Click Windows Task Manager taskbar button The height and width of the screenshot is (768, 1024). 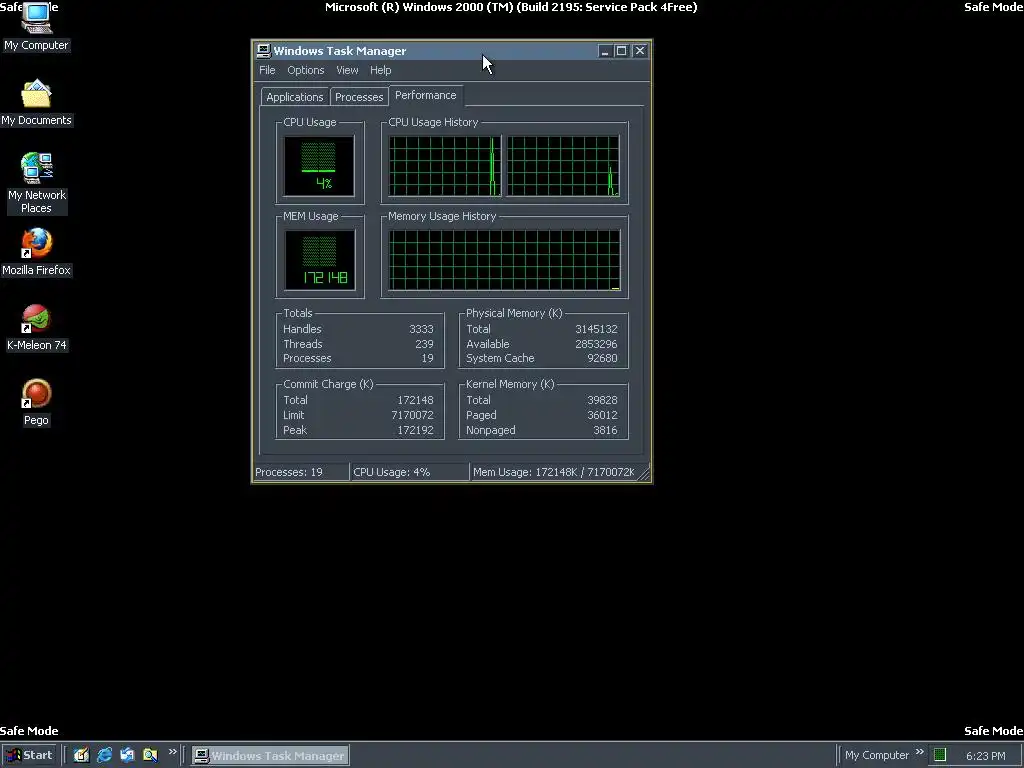click(270, 756)
